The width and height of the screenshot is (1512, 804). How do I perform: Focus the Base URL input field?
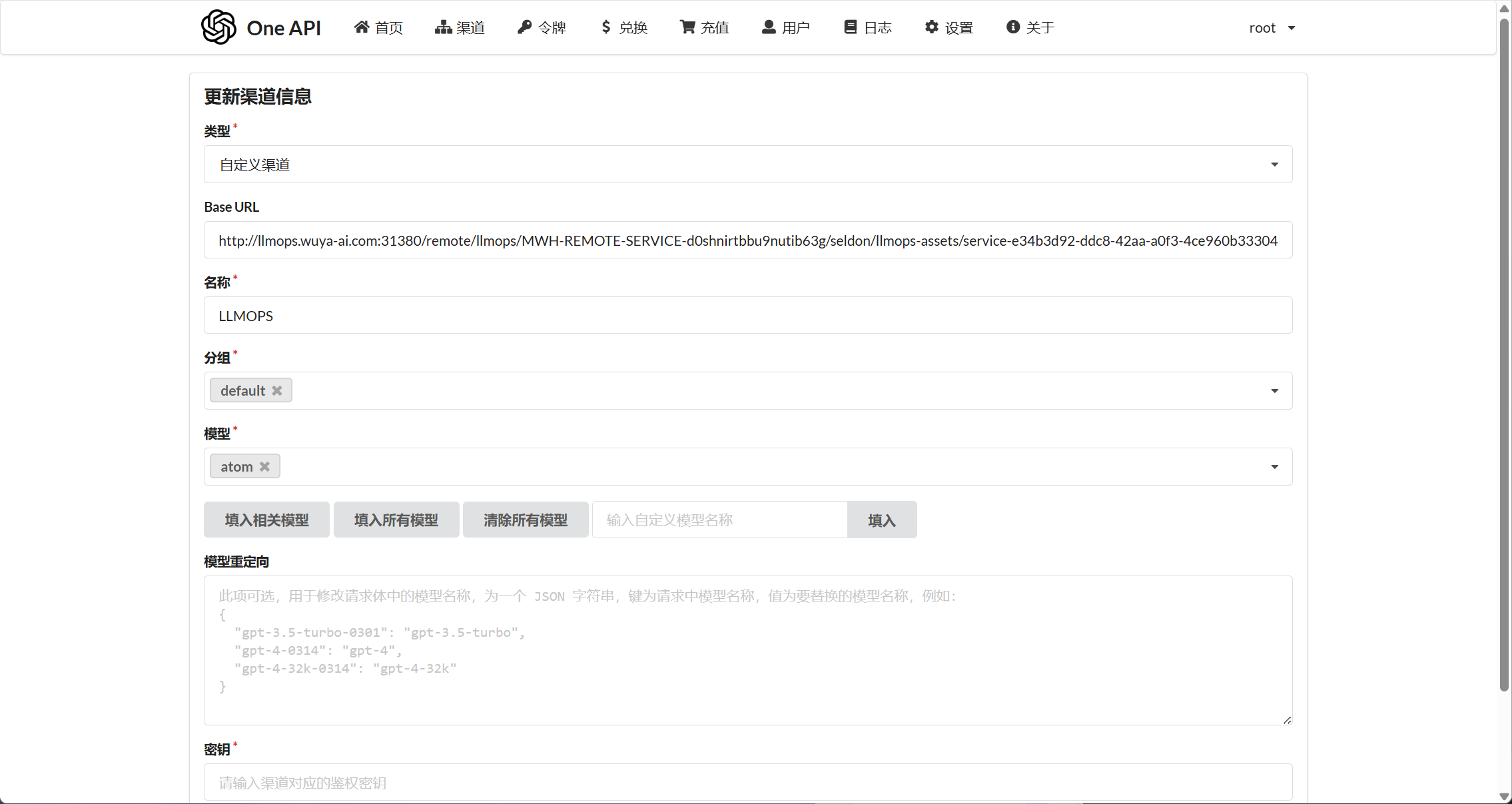pyautogui.click(x=748, y=240)
